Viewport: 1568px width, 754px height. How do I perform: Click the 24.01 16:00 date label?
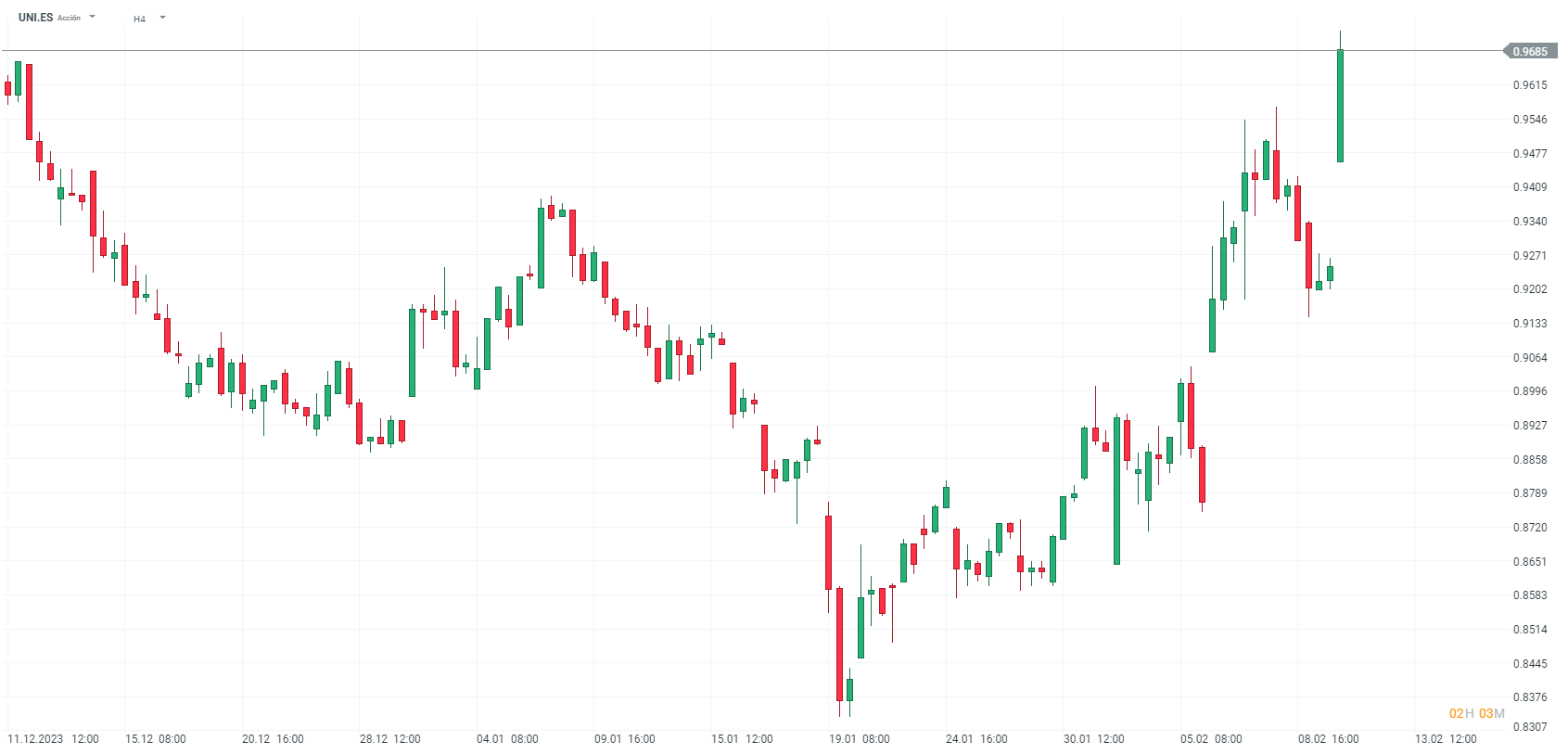(976, 739)
